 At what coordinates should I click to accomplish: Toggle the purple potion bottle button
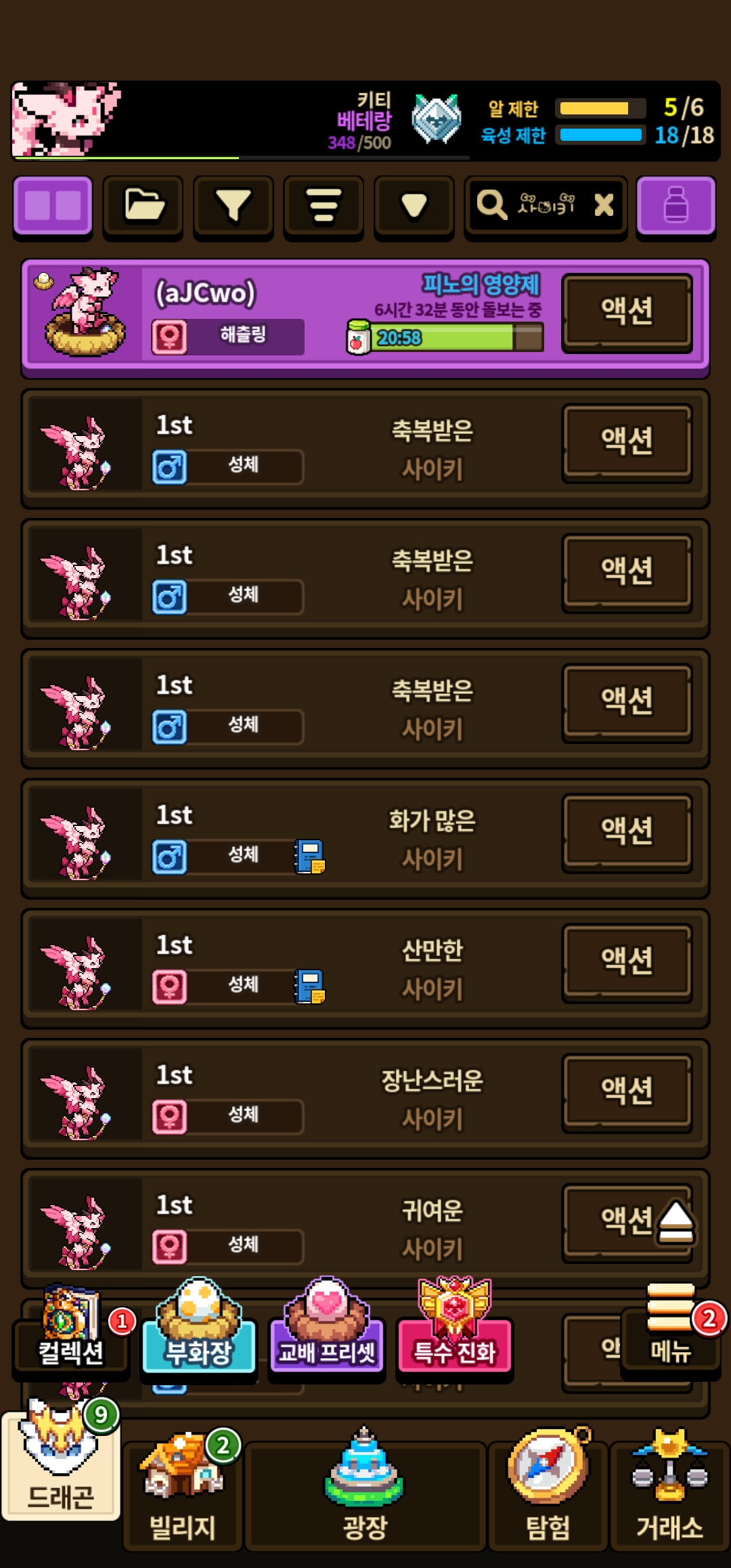point(675,206)
